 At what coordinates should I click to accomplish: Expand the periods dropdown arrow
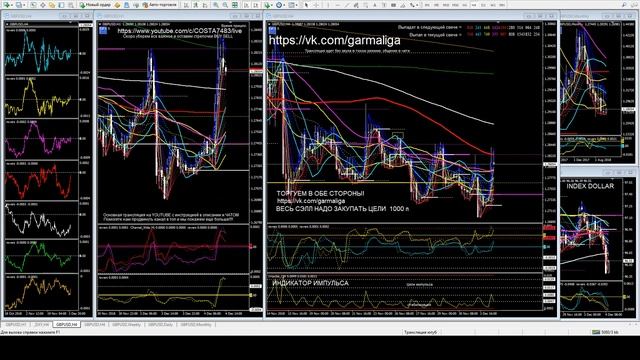(284, 5)
